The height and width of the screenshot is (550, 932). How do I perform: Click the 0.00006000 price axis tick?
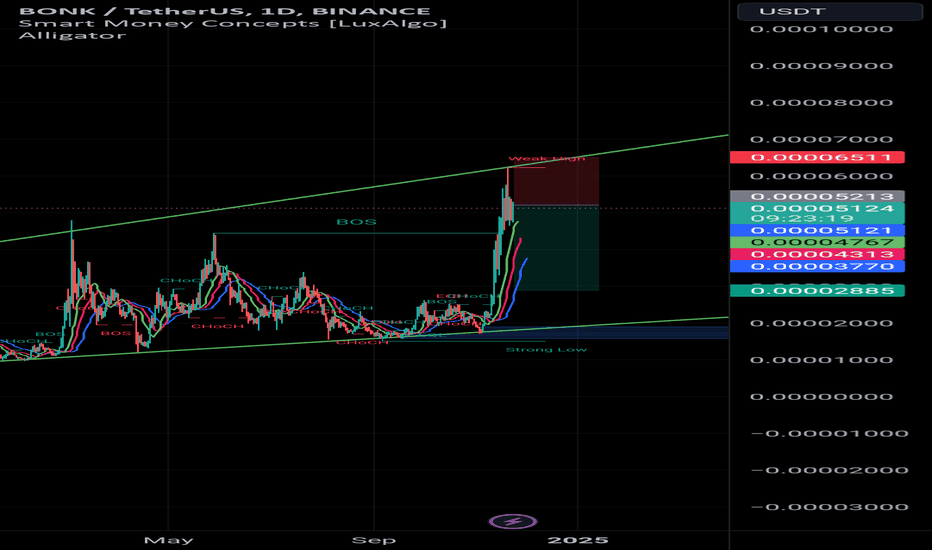click(821, 177)
